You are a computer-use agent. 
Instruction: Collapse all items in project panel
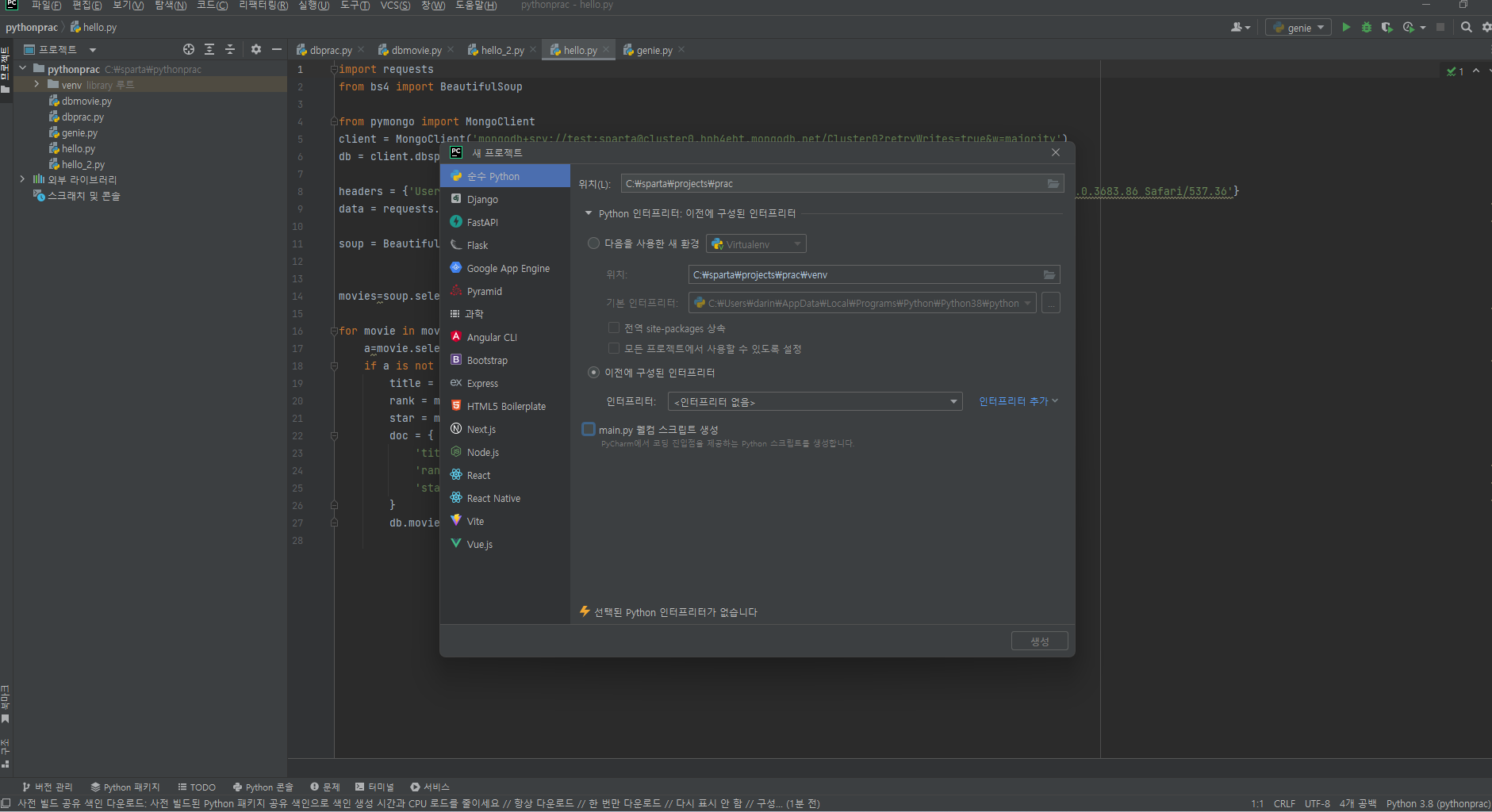(x=230, y=49)
